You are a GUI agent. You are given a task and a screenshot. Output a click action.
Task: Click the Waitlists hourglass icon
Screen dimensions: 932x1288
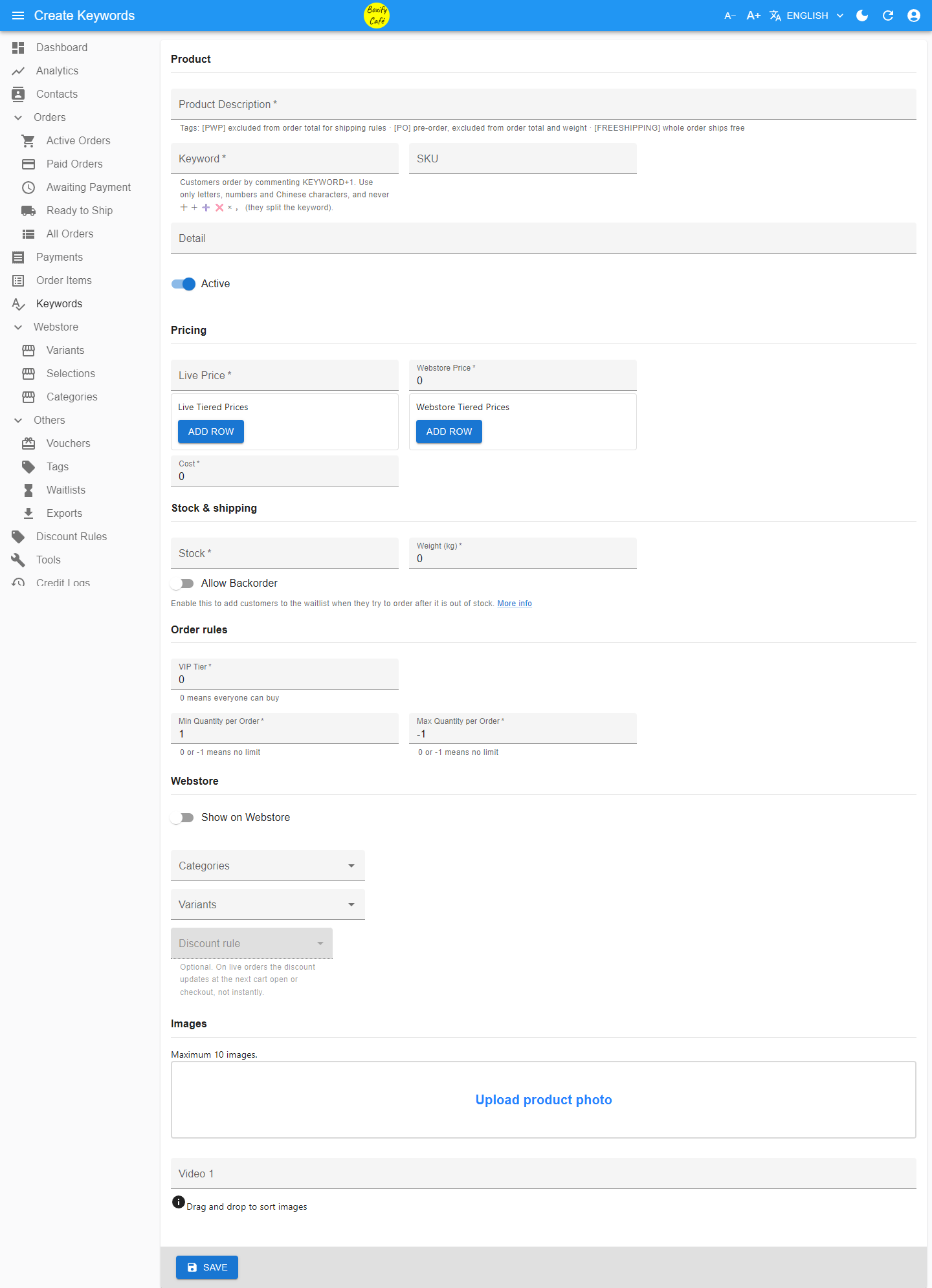28,490
